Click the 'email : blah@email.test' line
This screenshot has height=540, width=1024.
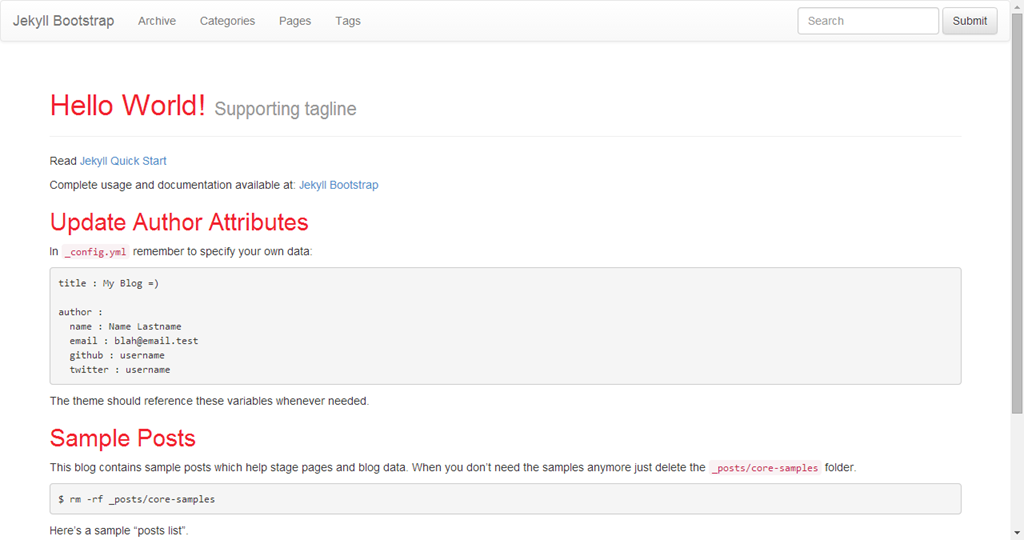pyautogui.click(x=134, y=341)
